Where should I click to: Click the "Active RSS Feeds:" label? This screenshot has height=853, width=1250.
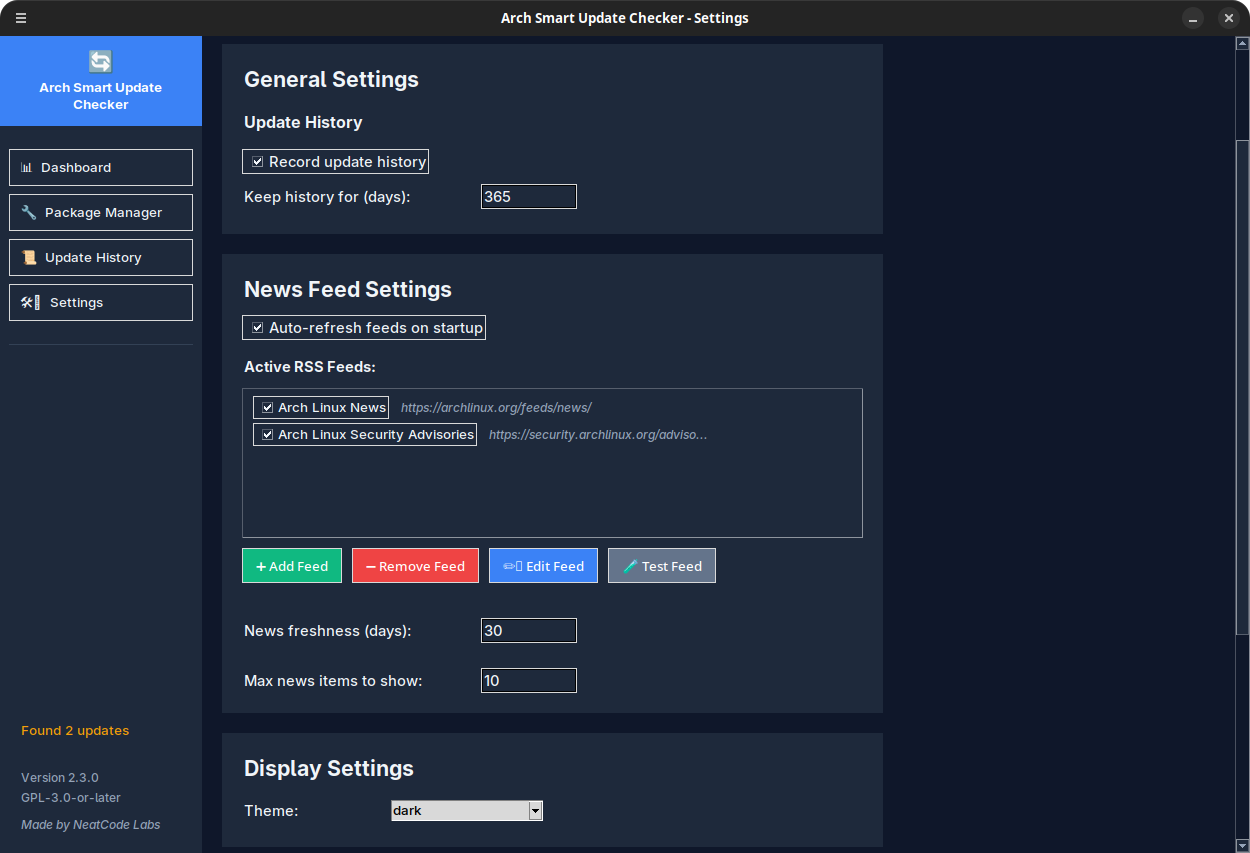click(x=310, y=367)
